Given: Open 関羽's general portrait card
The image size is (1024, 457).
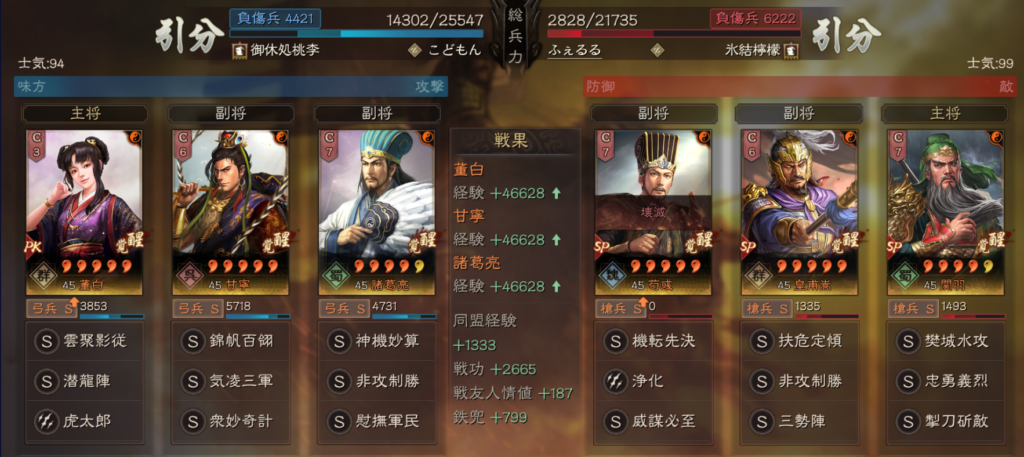Looking at the screenshot, I should [x=945, y=212].
